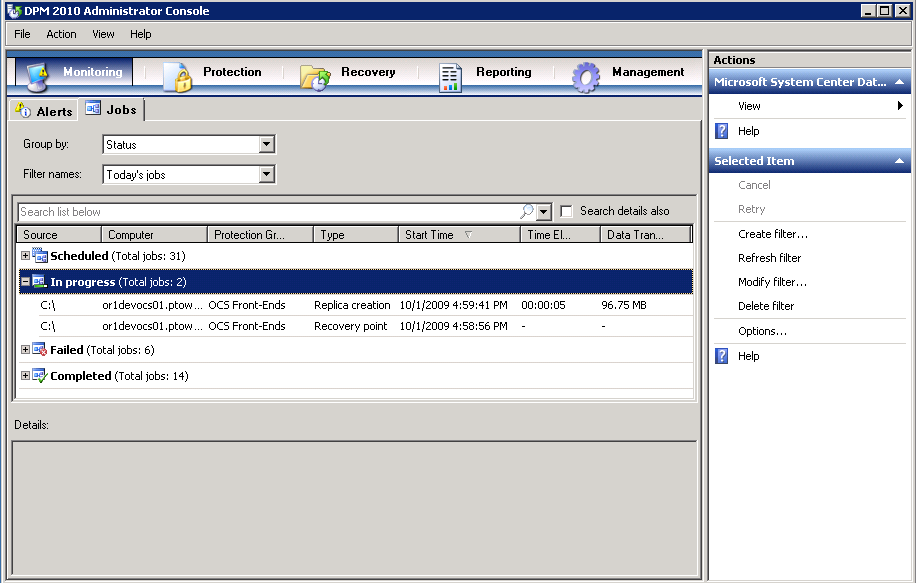Click Retry in Selected Item actions
This screenshot has width=916, height=583.
(751, 209)
